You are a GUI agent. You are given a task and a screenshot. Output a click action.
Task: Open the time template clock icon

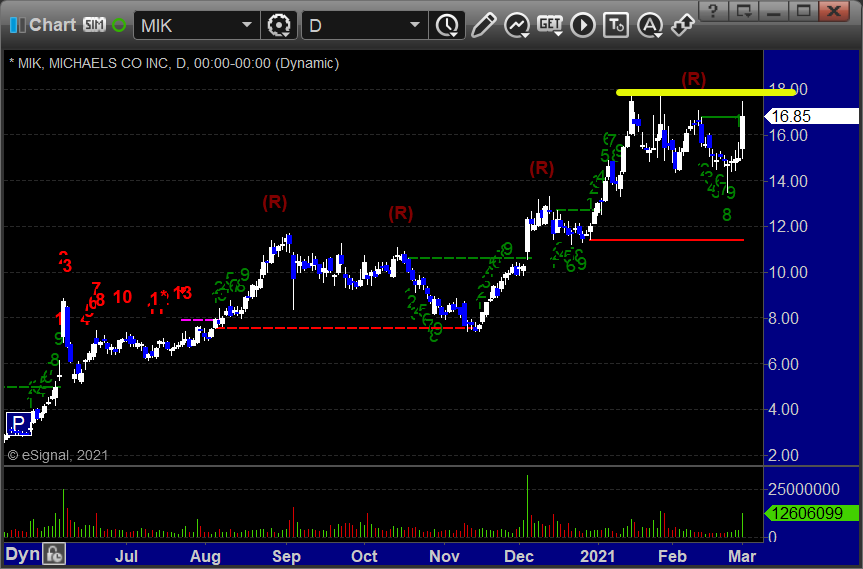coord(447,25)
